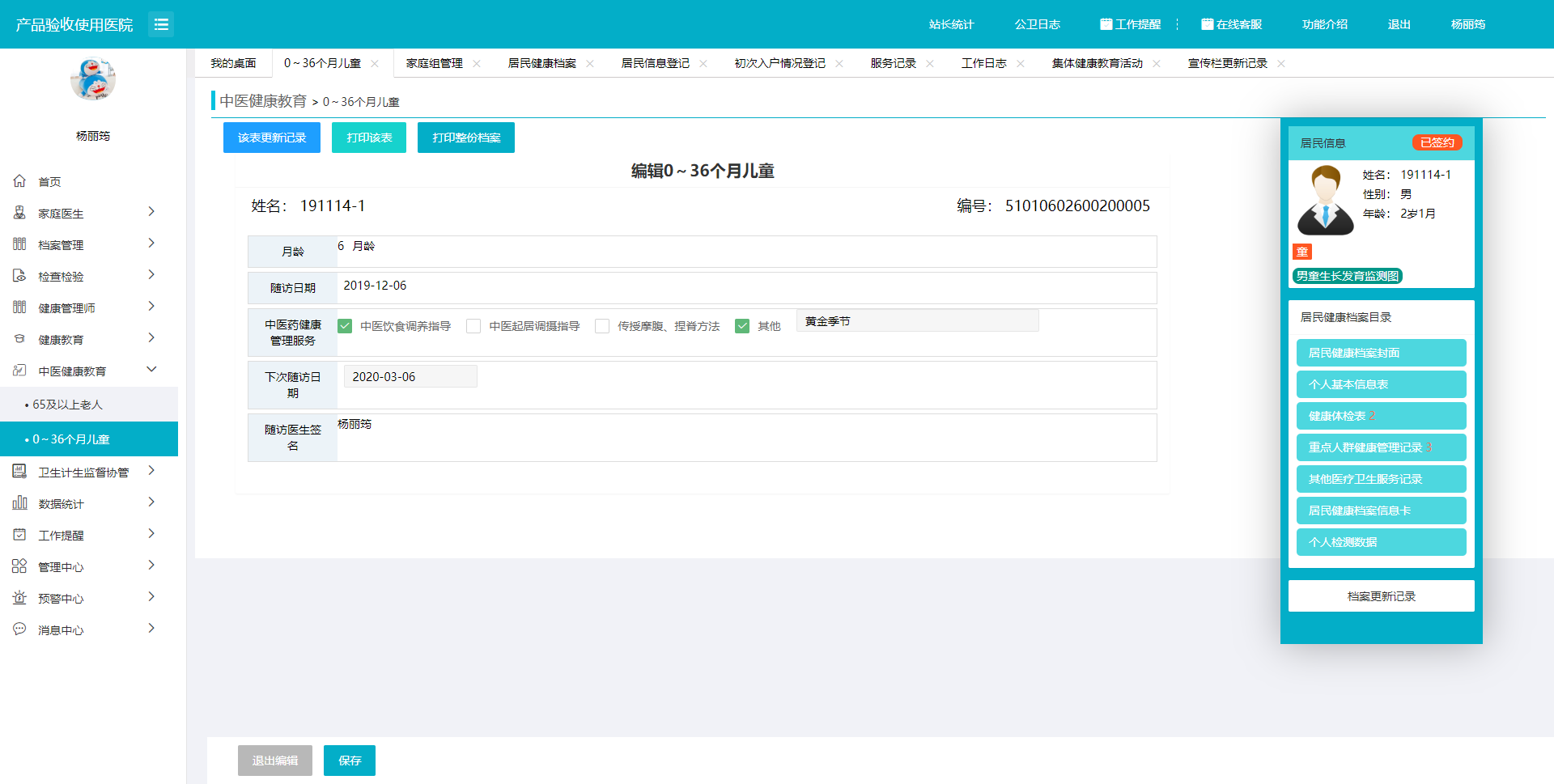Collapse the 中医健康教育 sidebar menu
Screen dimensions: 1554x784
(151, 370)
